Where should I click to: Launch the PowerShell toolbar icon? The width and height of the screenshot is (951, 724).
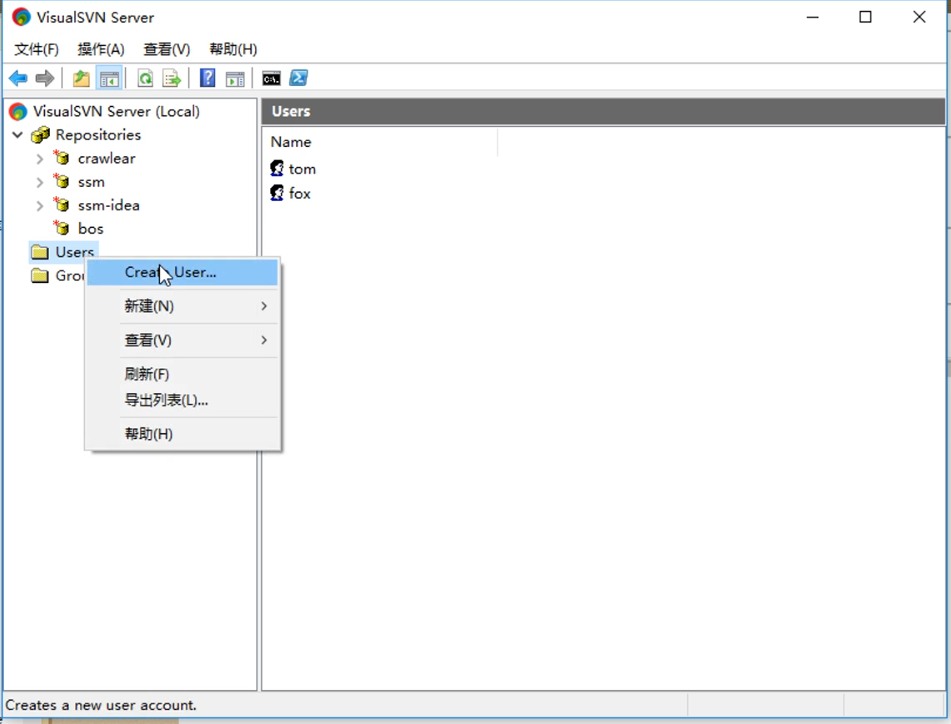(x=298, y=78)
